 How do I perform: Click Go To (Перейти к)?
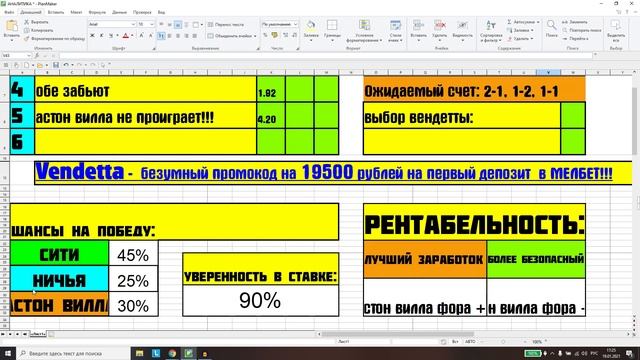click(x=576, y=38)
